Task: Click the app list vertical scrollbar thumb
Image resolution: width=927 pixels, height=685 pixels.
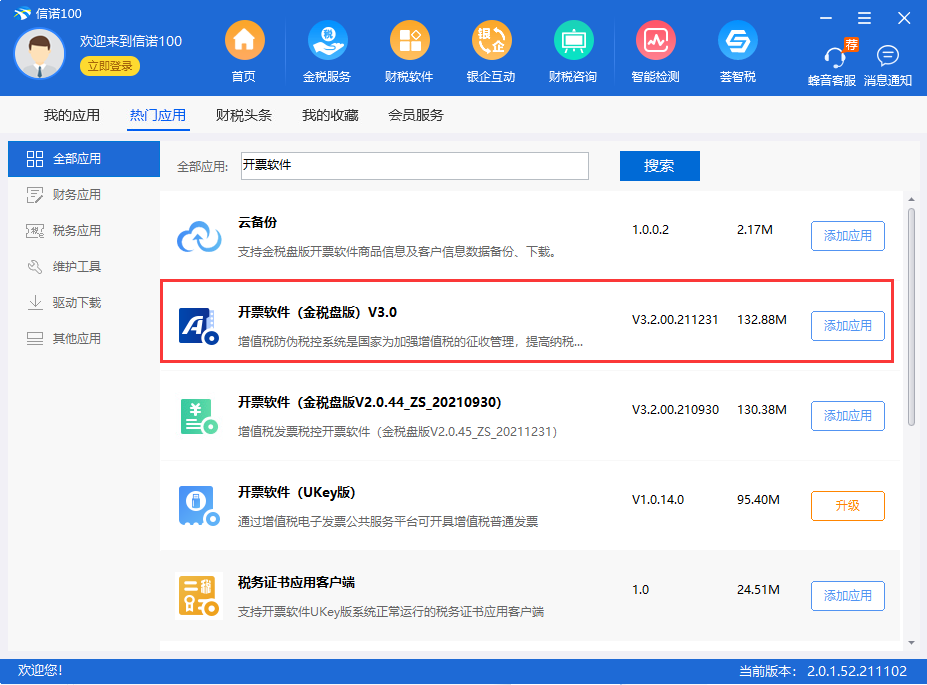Action: click(911, 316)
